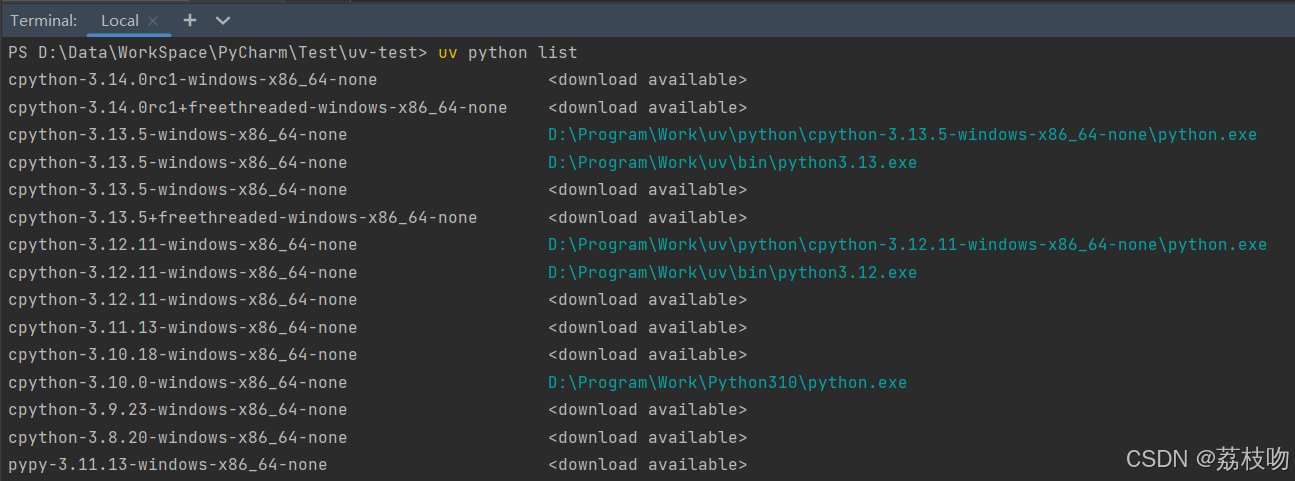Click '<download available>' on the non-freethreaded cpython-3.14.0rc1 row
The width and height of the screenshot is (1295, 481).
647,80
